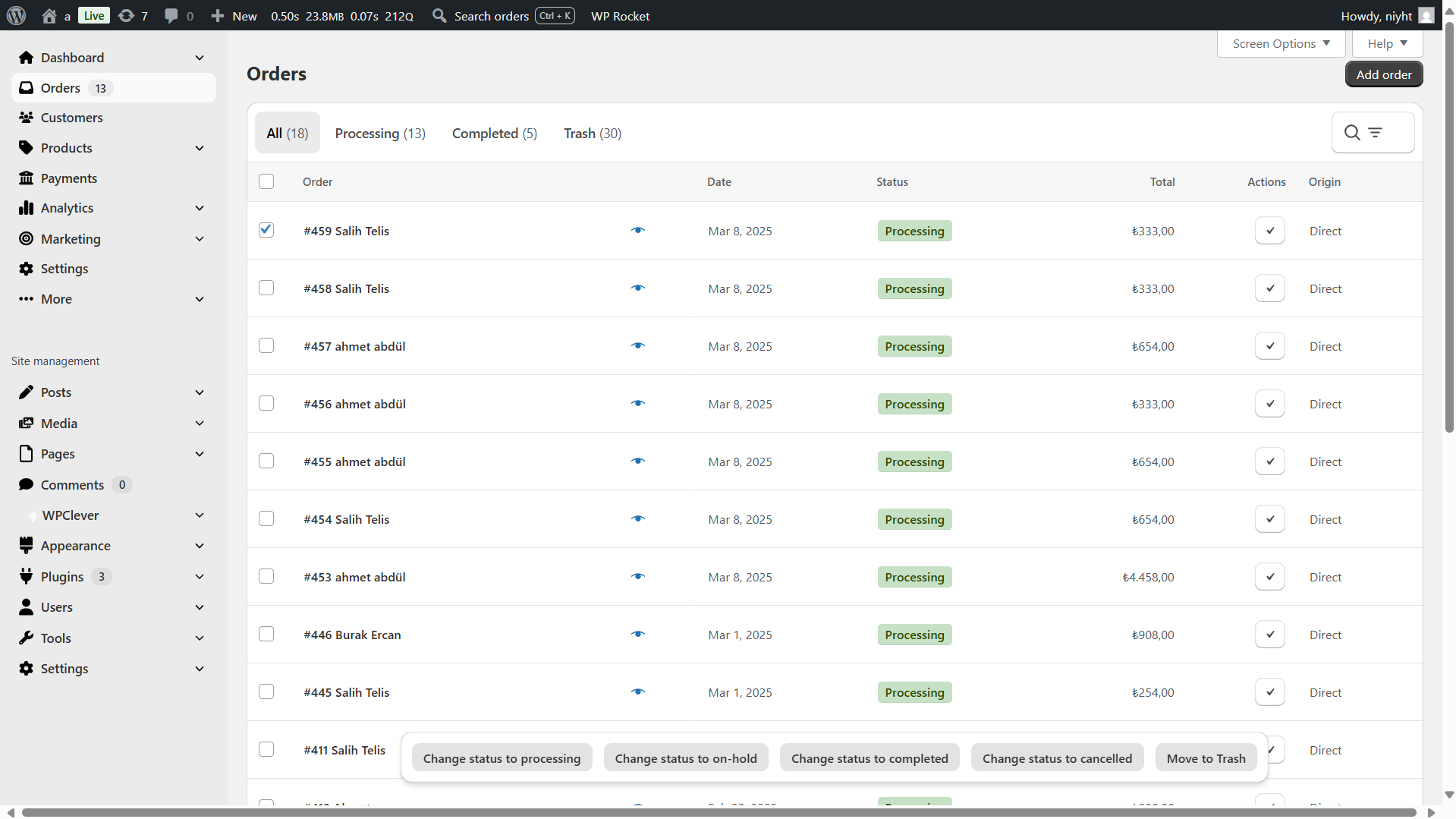Switch to the Completed (5) tab

tap(494, 134)
